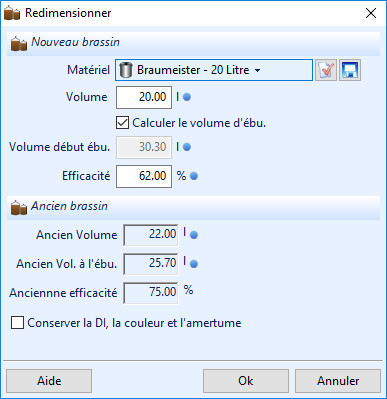Click the blue dot next to Volume
This screenshot has height=399, width=387.
coord(187,97)
